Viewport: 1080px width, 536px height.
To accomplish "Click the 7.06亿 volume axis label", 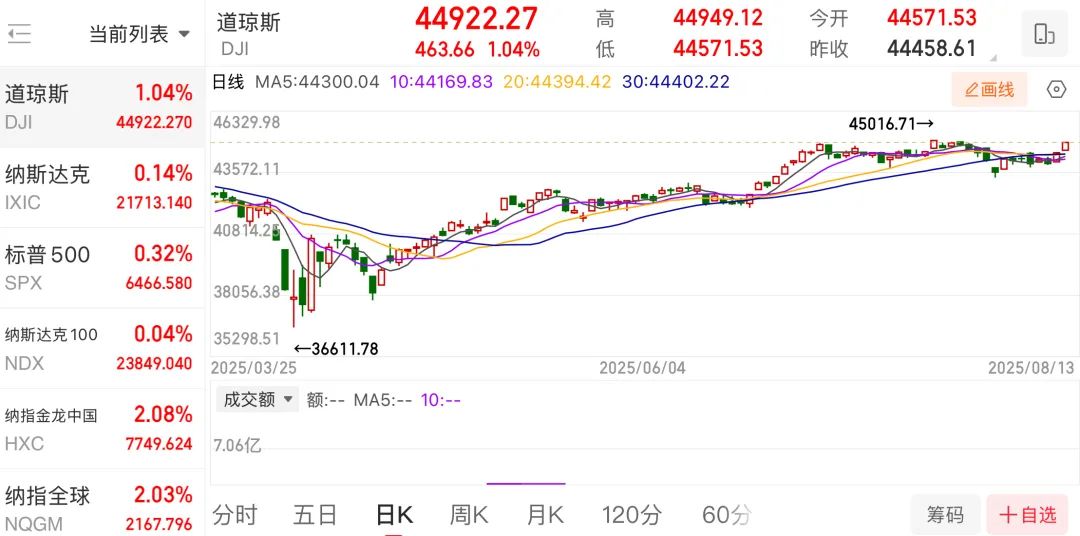I will pos(239,446).
